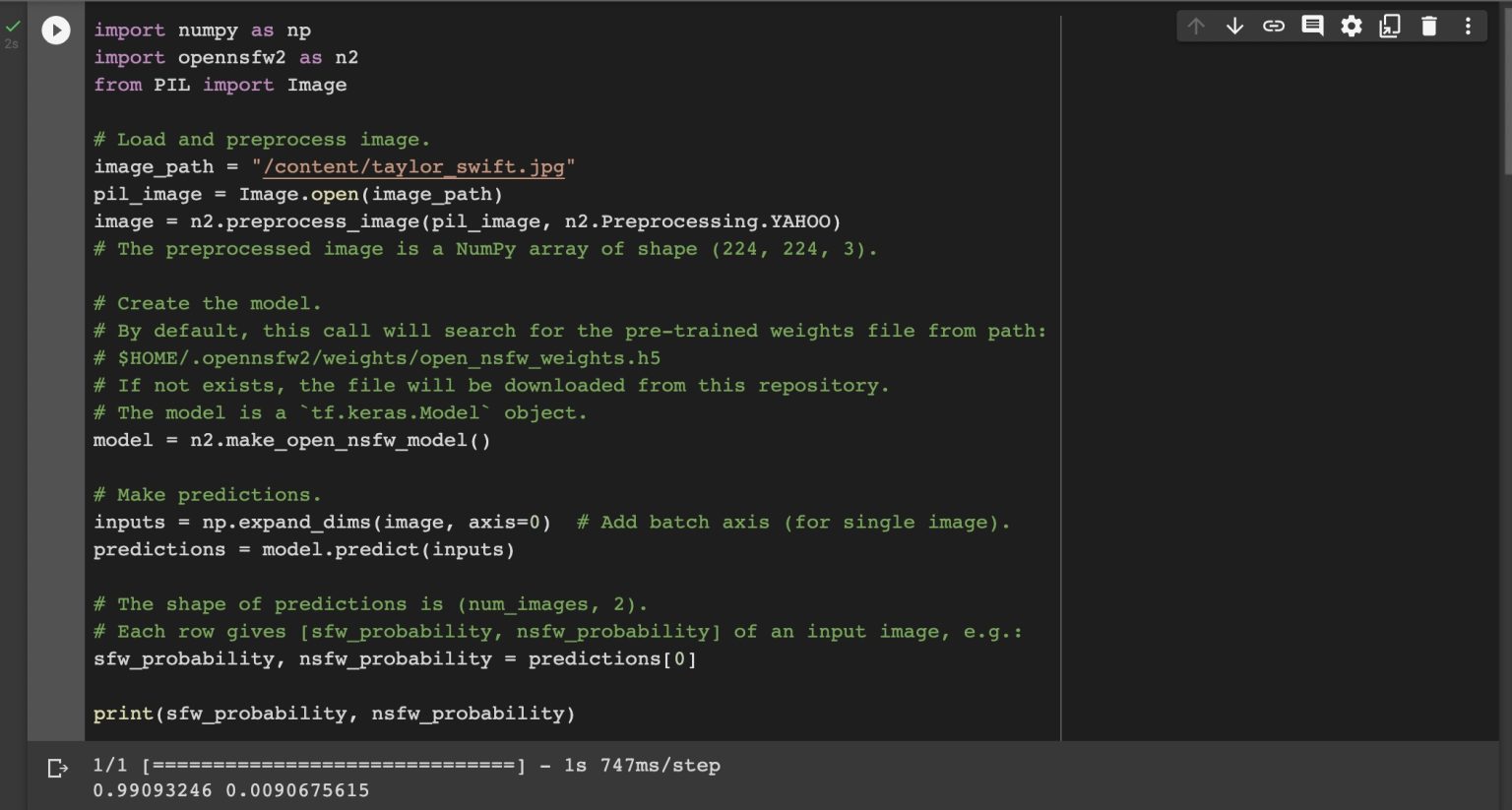Viewport: 1512px width, 810px height.
Task: Click the output probabilities text
Action: pos(231,790)
